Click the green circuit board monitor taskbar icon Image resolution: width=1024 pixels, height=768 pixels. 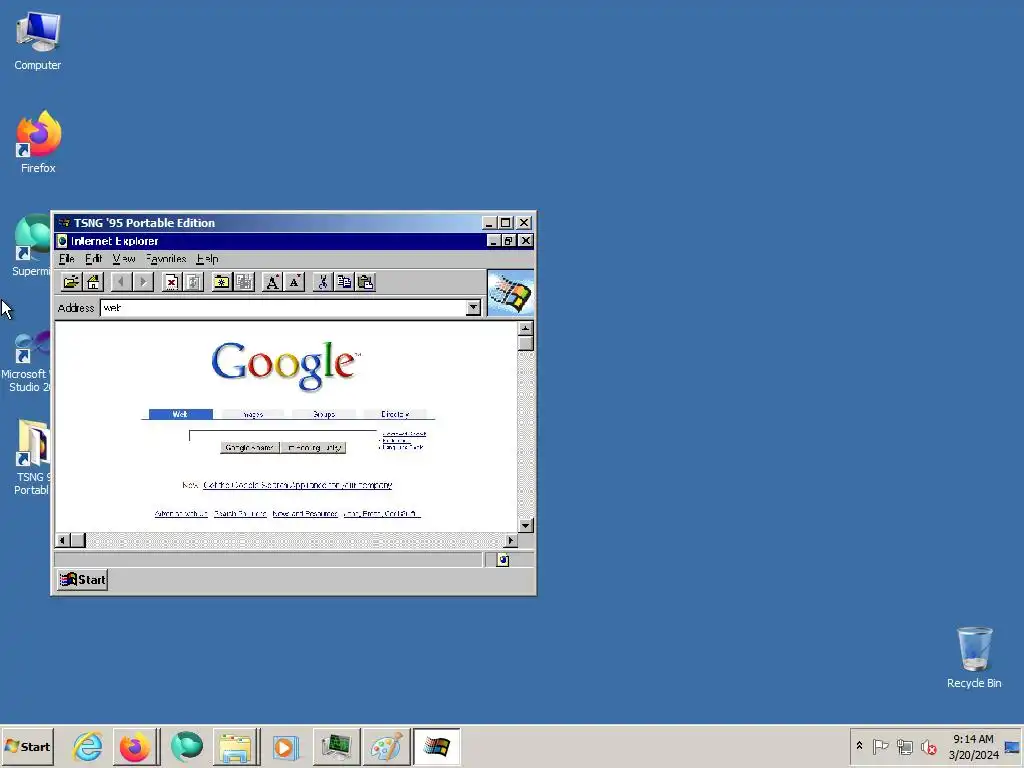(x=336, y=746)
